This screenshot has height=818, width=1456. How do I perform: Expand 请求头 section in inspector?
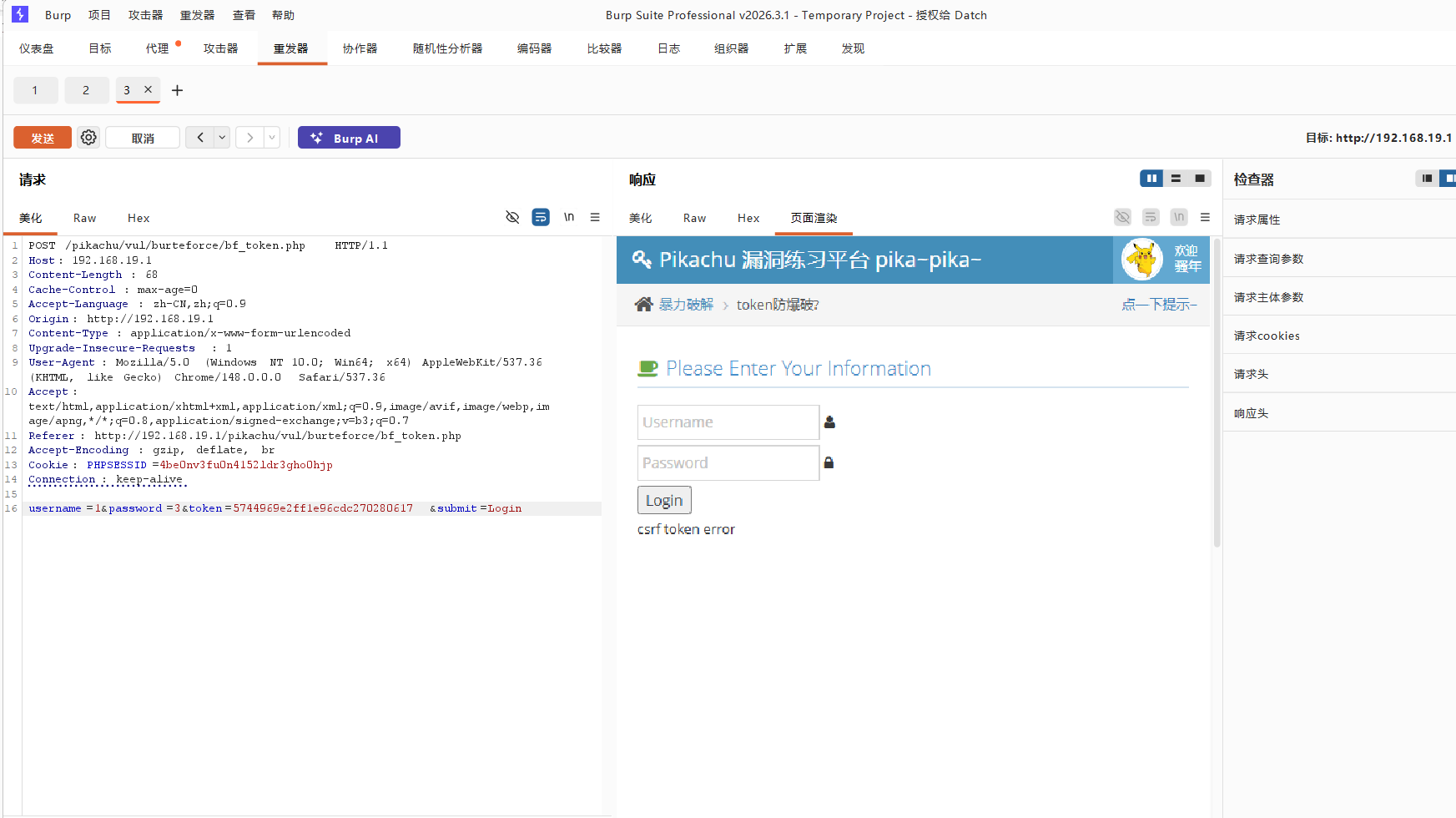1339,374
